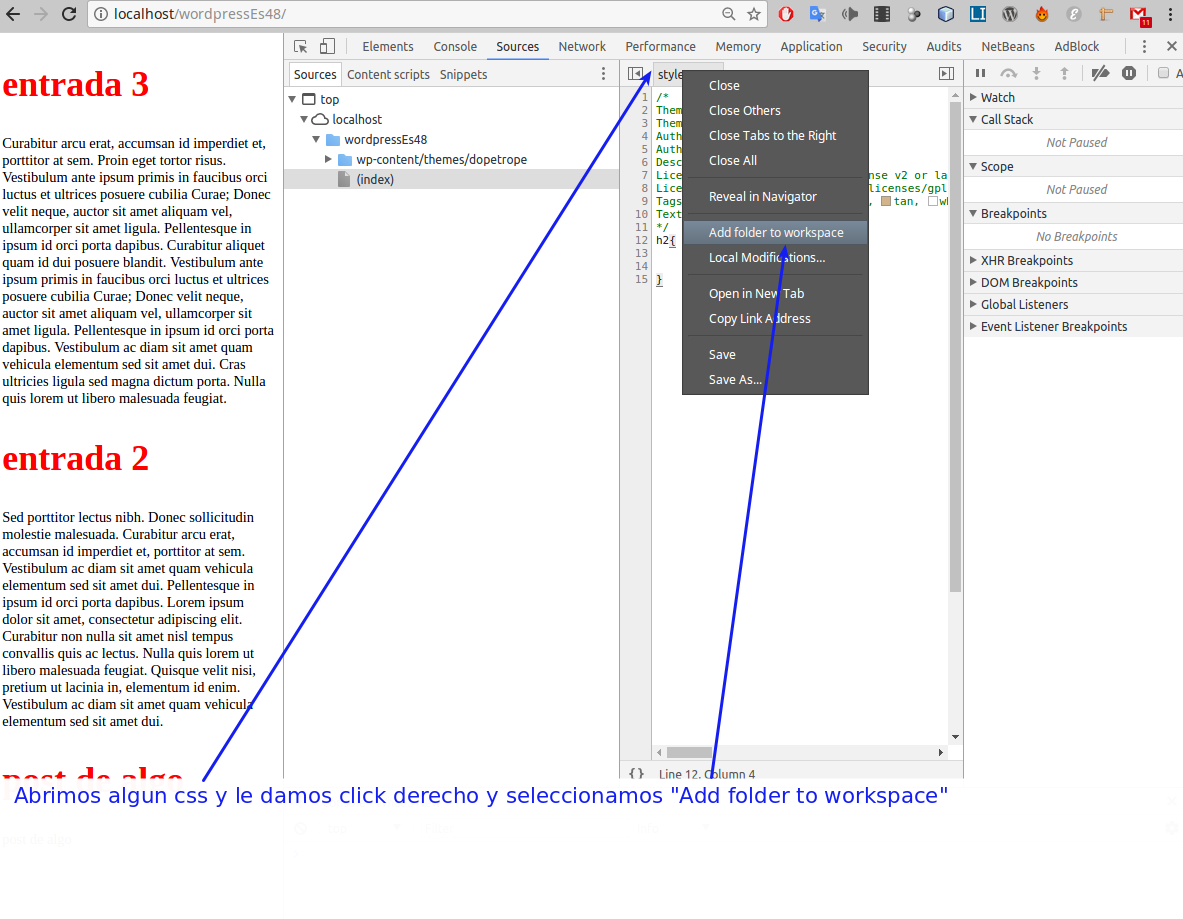Viewport: 1183px width, 919px height.
Task: Bookmark this page with the star icon
Action: tap(754, 14)
